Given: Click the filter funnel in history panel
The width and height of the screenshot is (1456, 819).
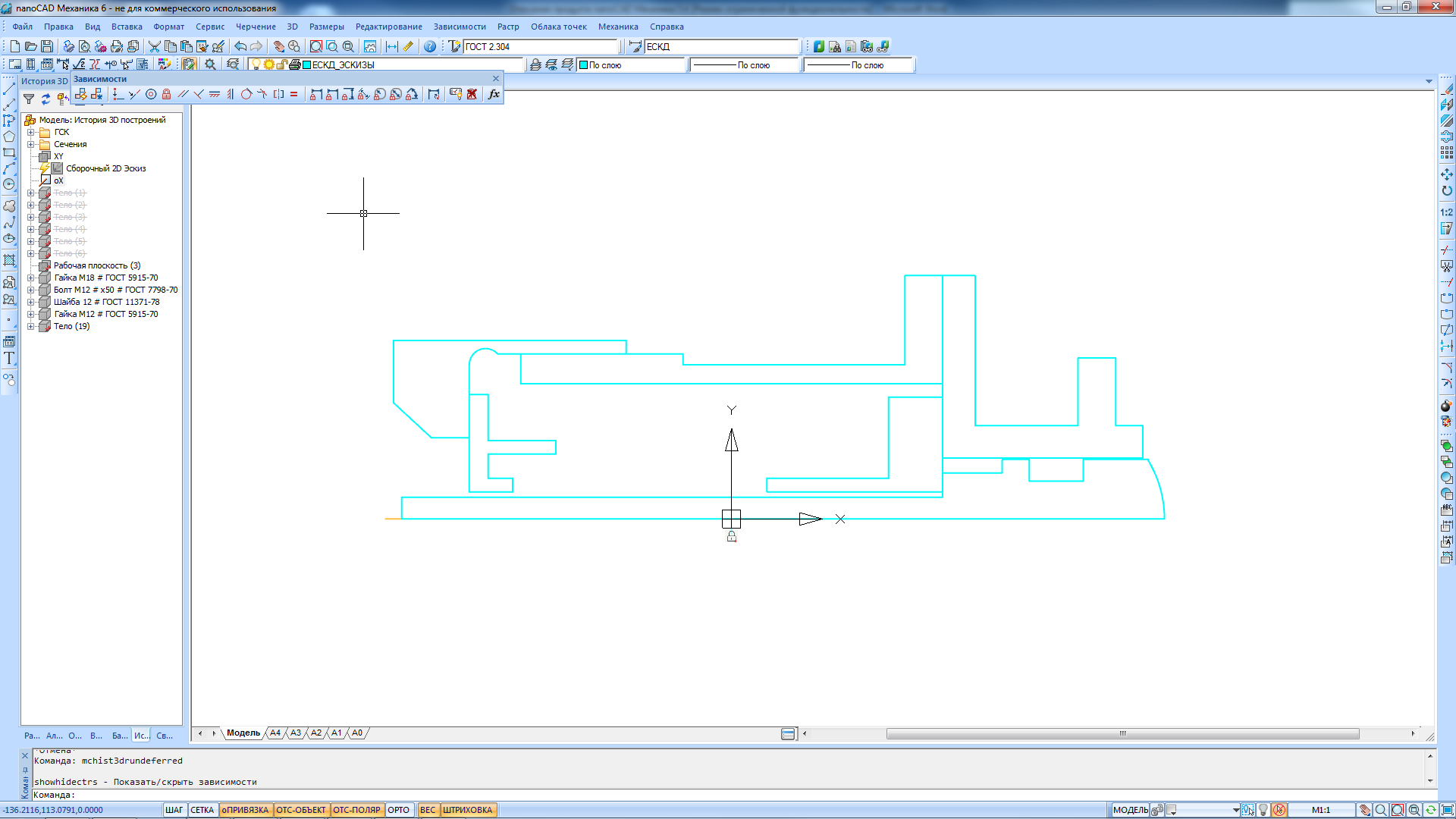Looking at the screenshot, I should pyautogui.click(x=29, y=99).
